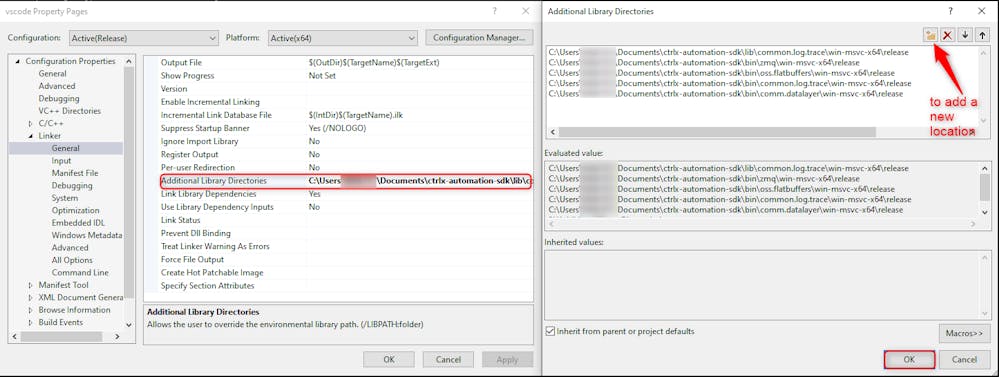
Task: Select Linker General tree item
Action: (x=66, y=148)
